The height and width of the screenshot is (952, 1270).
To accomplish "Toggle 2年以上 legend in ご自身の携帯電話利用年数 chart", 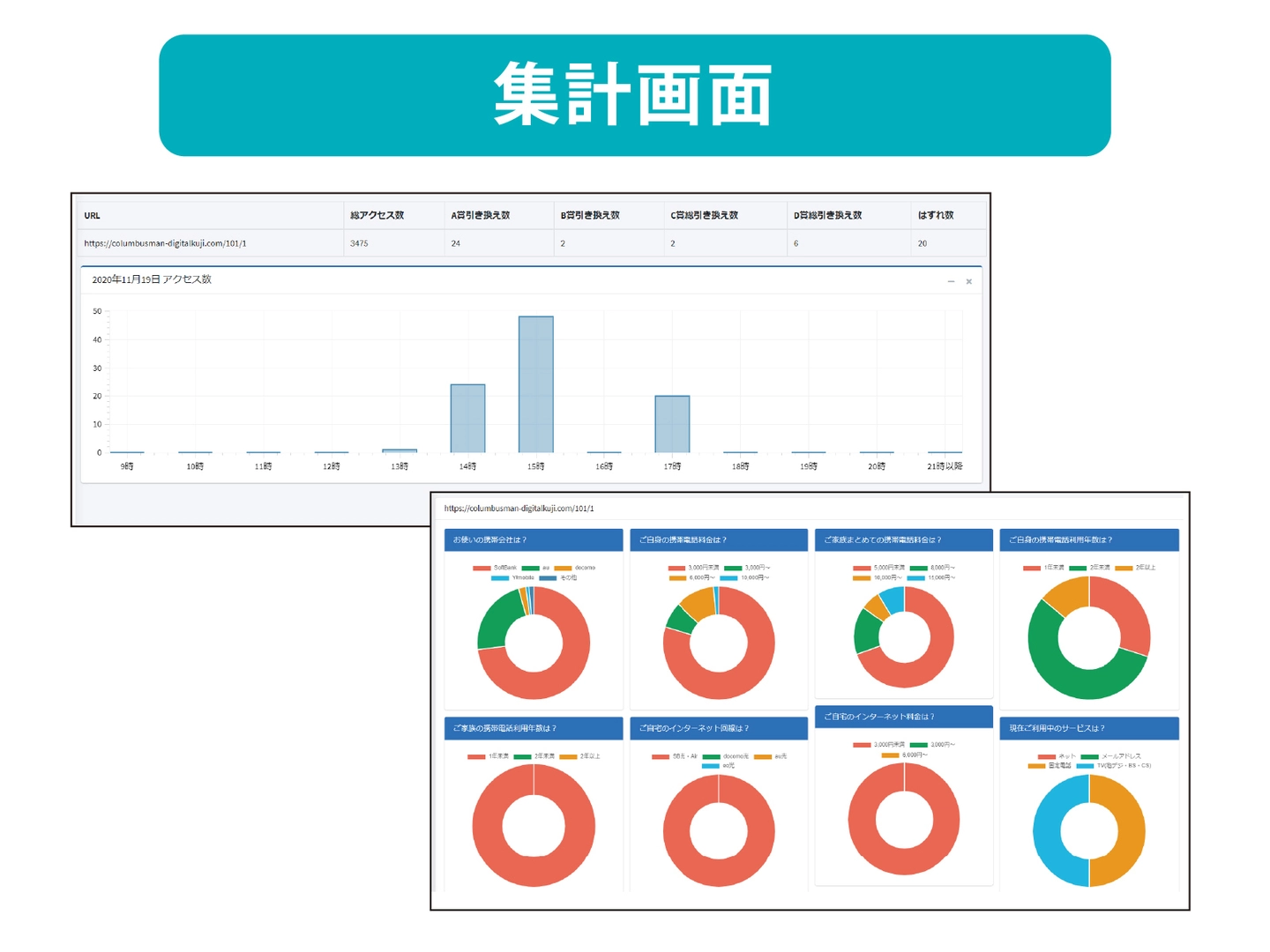I will coord(1136,568).
